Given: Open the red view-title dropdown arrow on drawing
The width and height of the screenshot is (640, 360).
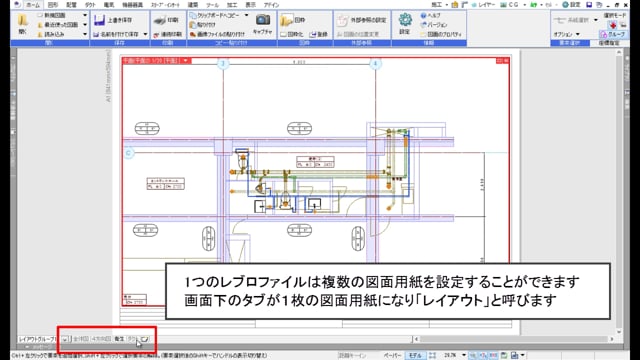Looking at the screenshot, I should click(186, 60).
